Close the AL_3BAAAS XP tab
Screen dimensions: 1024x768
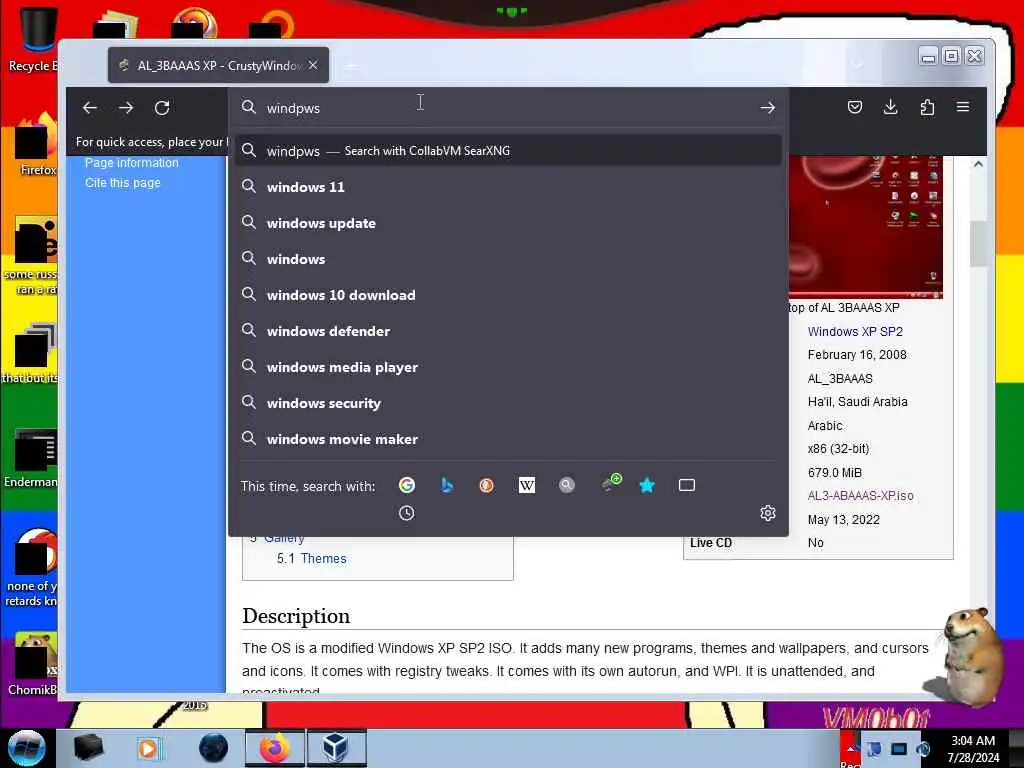coord(313,65)
